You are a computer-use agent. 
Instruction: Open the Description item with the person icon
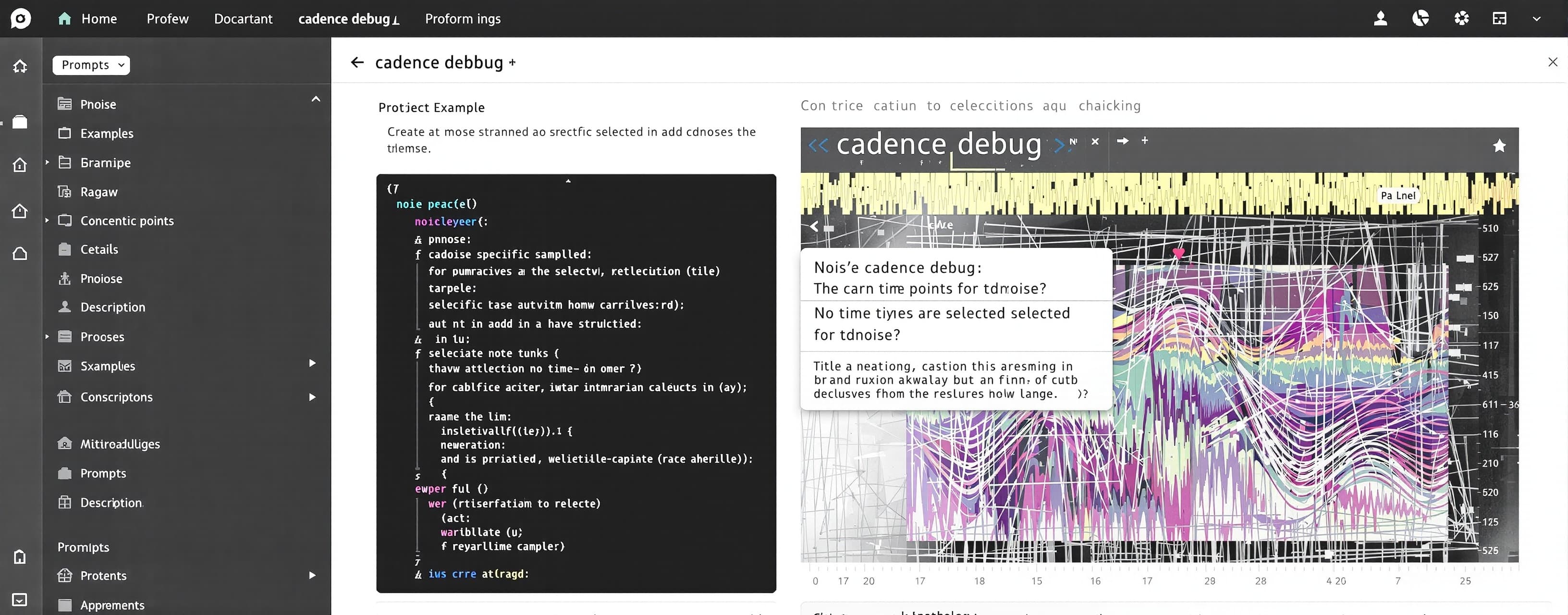pos(112,307)
